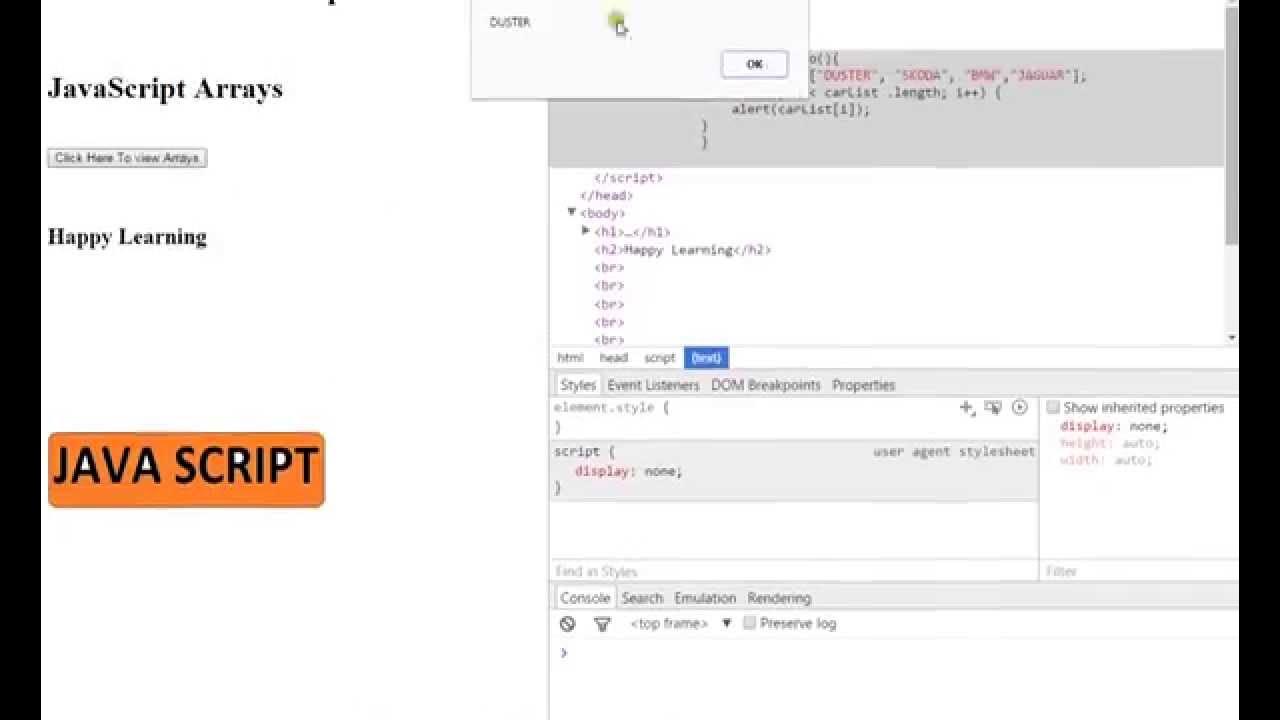Click the JavaScript Arrays heading

[165, 88]
